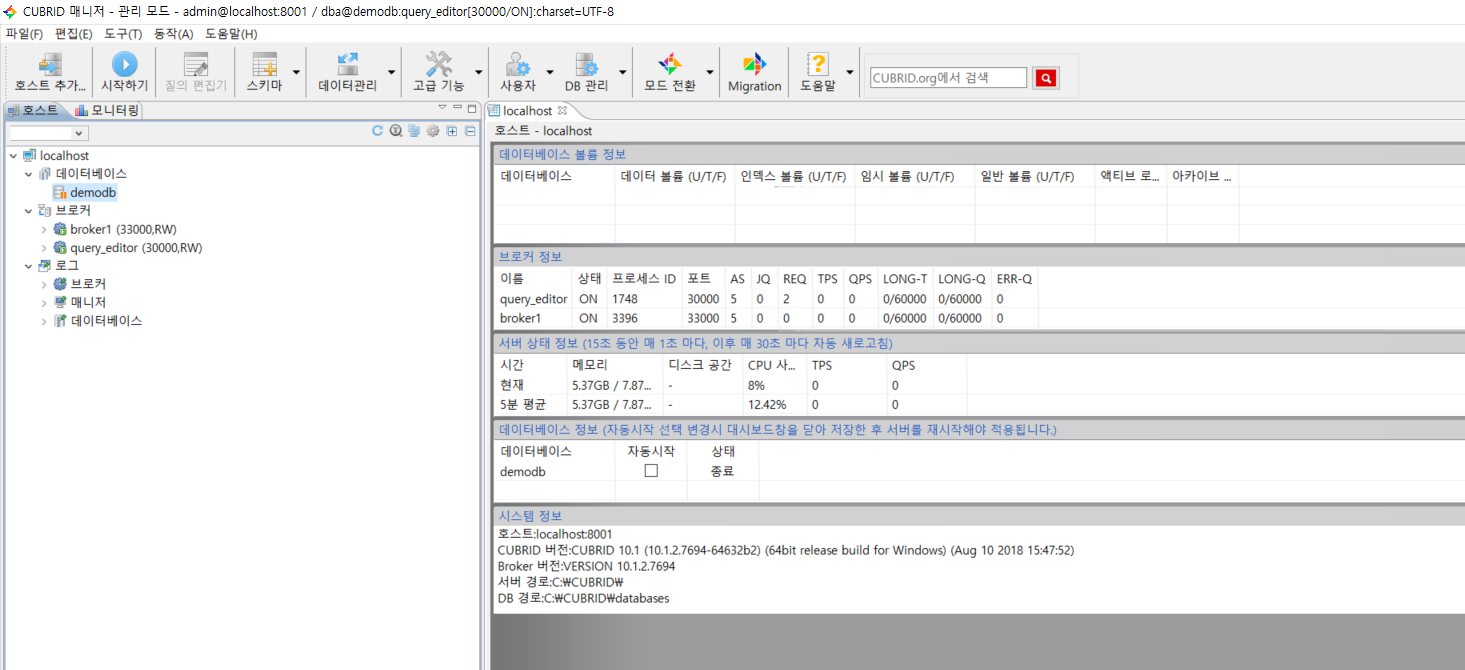The image size is (1465, 670).
Task: Open the dropdown arrow next to 모드 전환
Action: click(711, 72)
